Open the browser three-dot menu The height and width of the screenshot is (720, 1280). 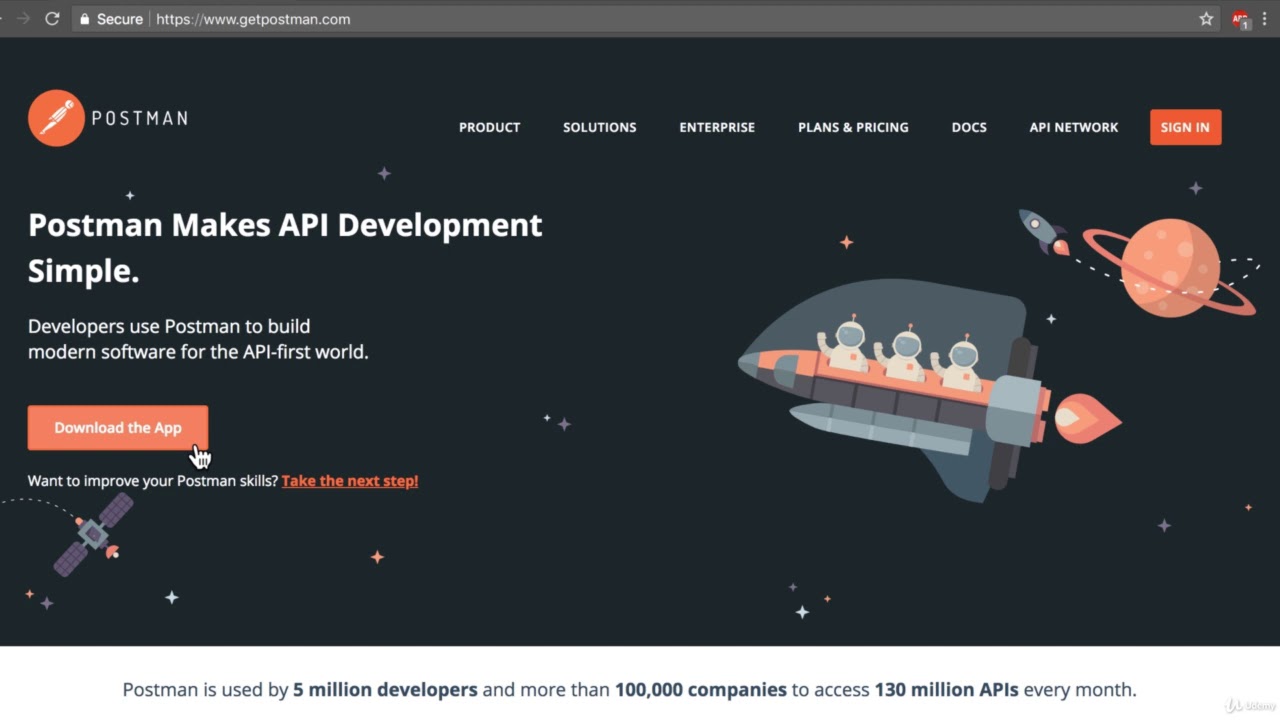(x=1264, y=19)
